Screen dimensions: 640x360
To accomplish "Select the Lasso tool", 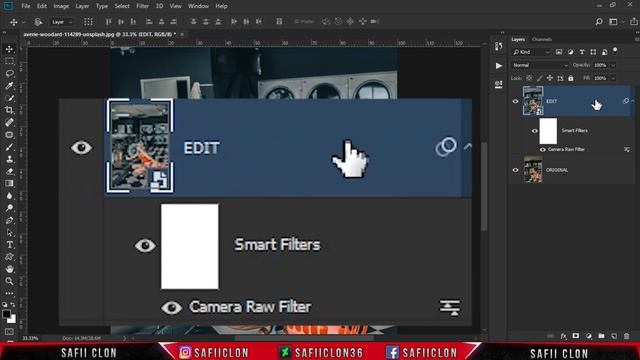I will [9, 73].
